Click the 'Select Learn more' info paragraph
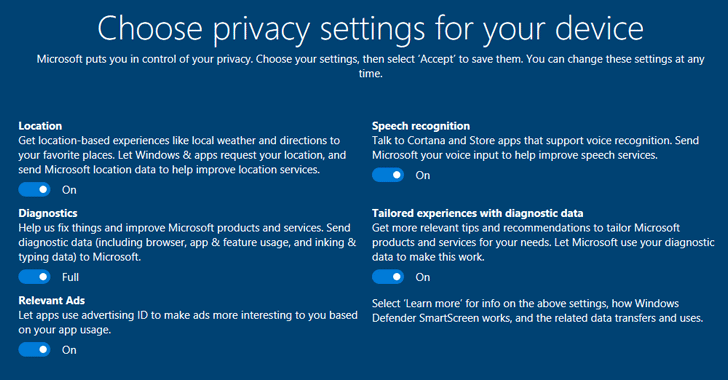Image resolution: width=728 pixels, height=380 pixels. [x=537, y=311]
